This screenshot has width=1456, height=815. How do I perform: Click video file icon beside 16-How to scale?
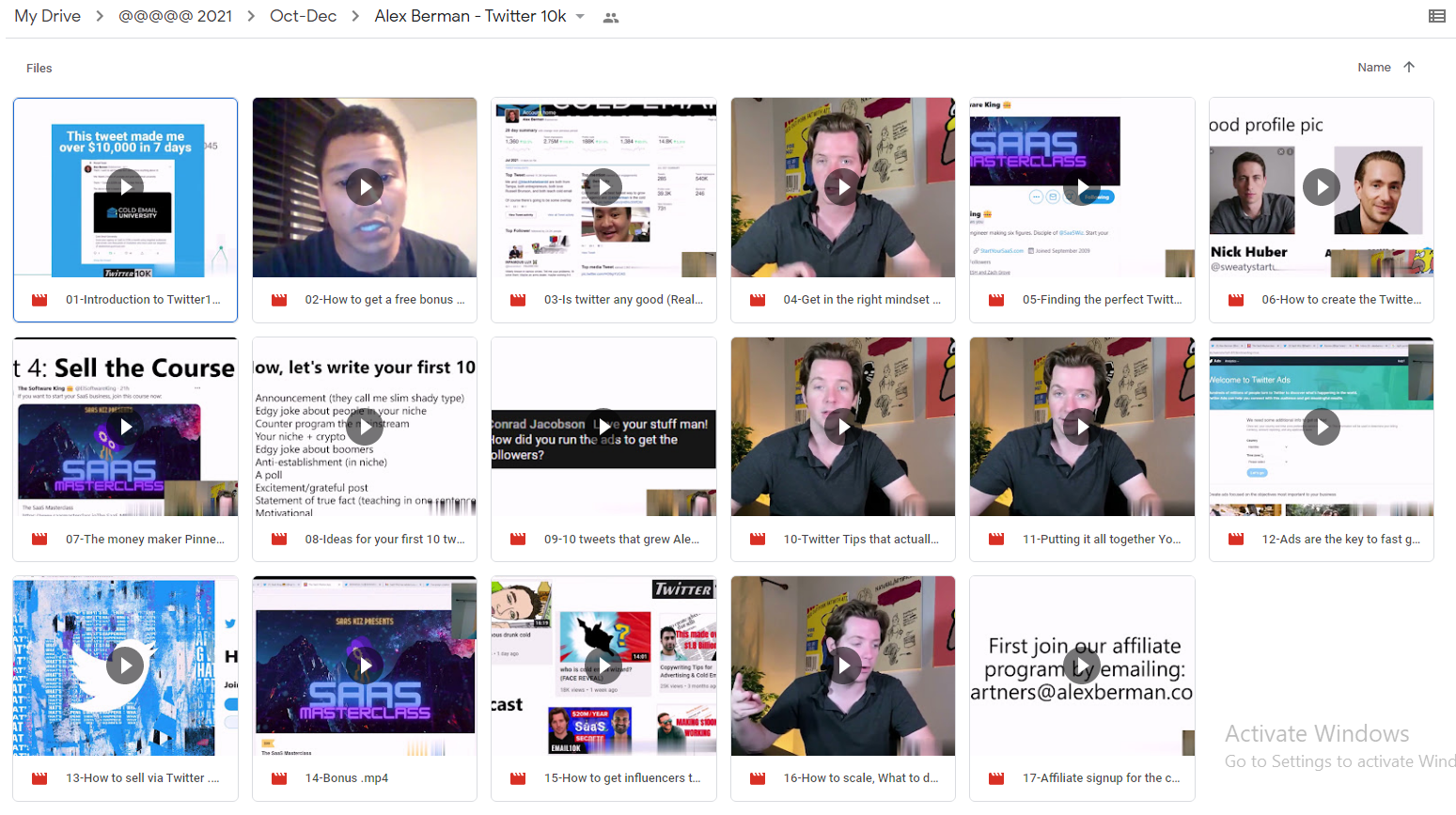[x=758, y=778]
